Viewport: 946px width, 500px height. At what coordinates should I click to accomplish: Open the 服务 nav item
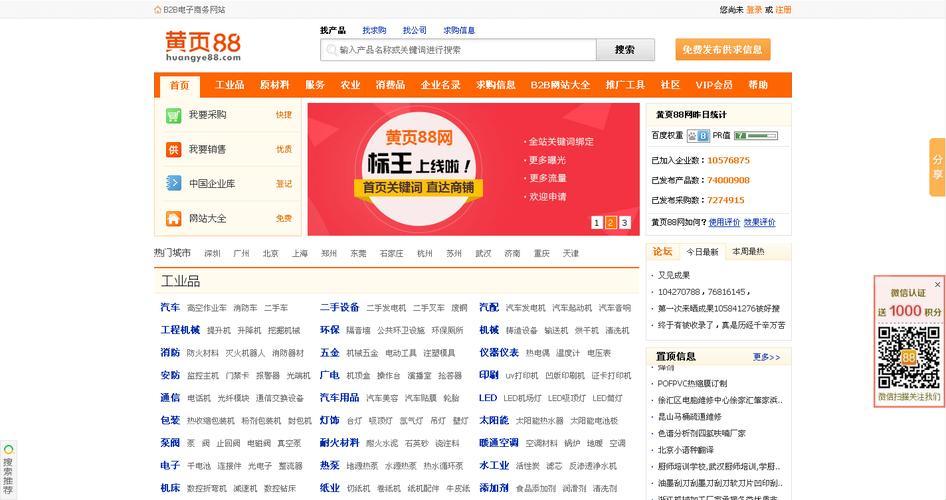coord(315,85)
